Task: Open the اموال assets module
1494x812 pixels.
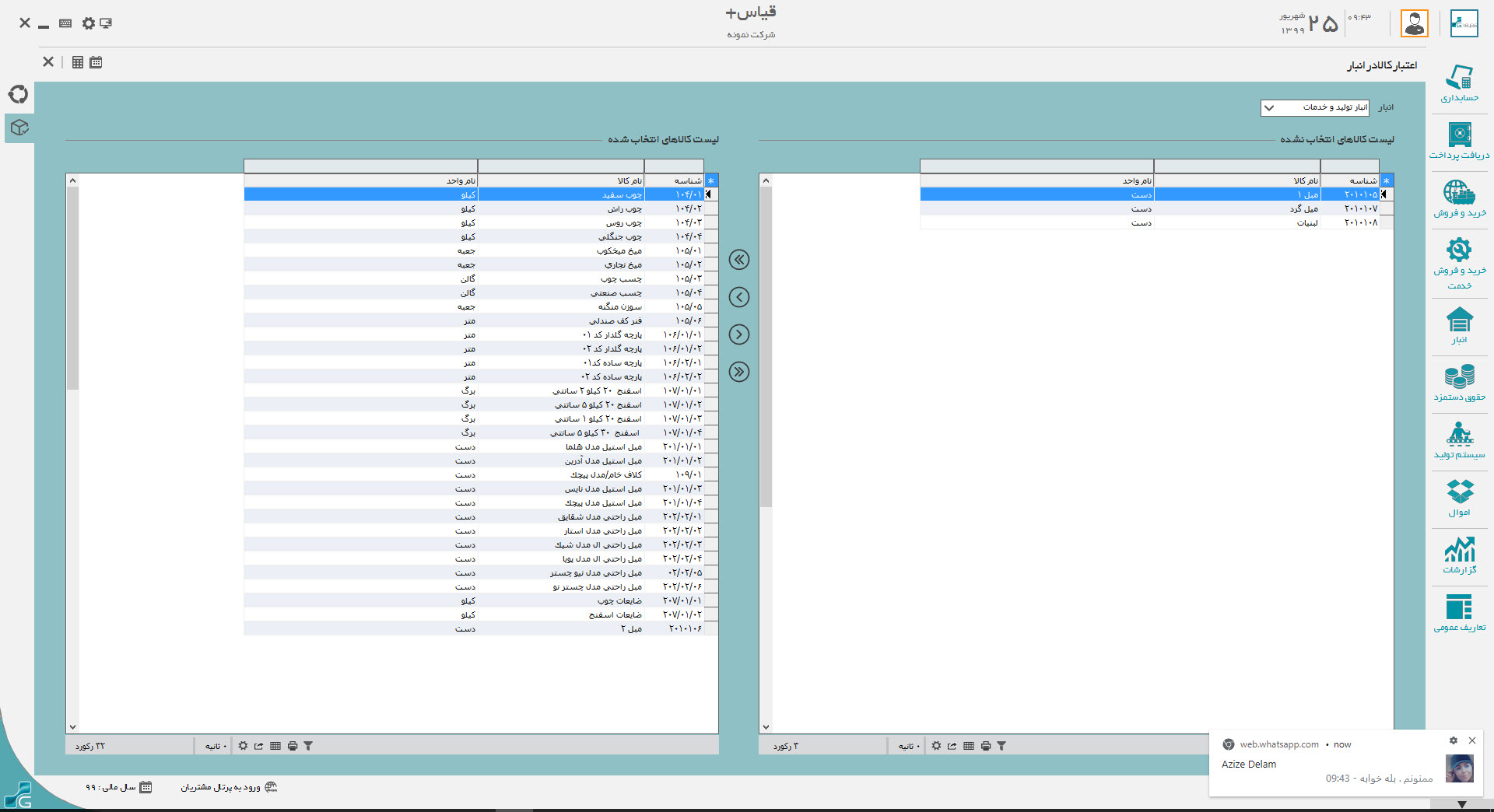Action: pos(1459,498)
